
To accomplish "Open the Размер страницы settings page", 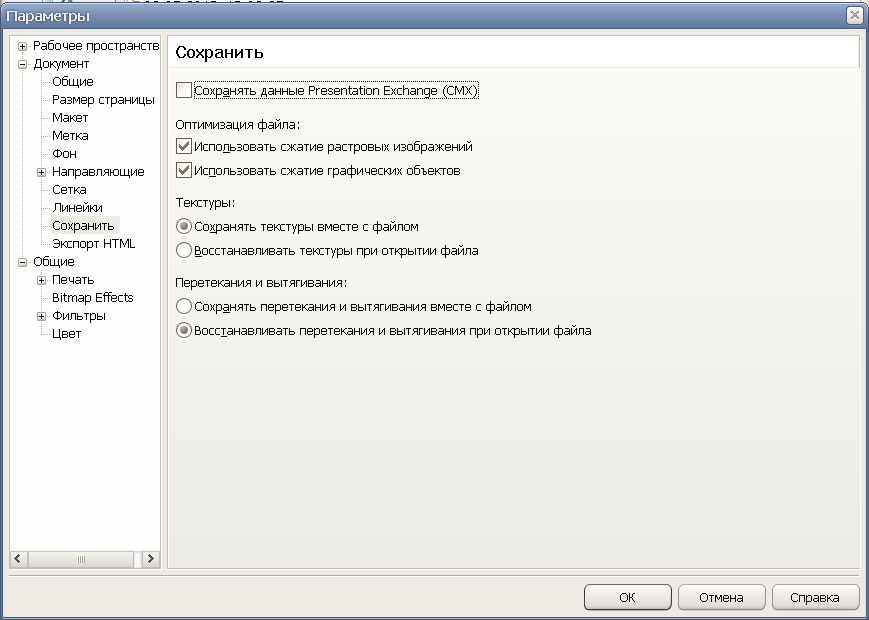I will click(103, 100).
